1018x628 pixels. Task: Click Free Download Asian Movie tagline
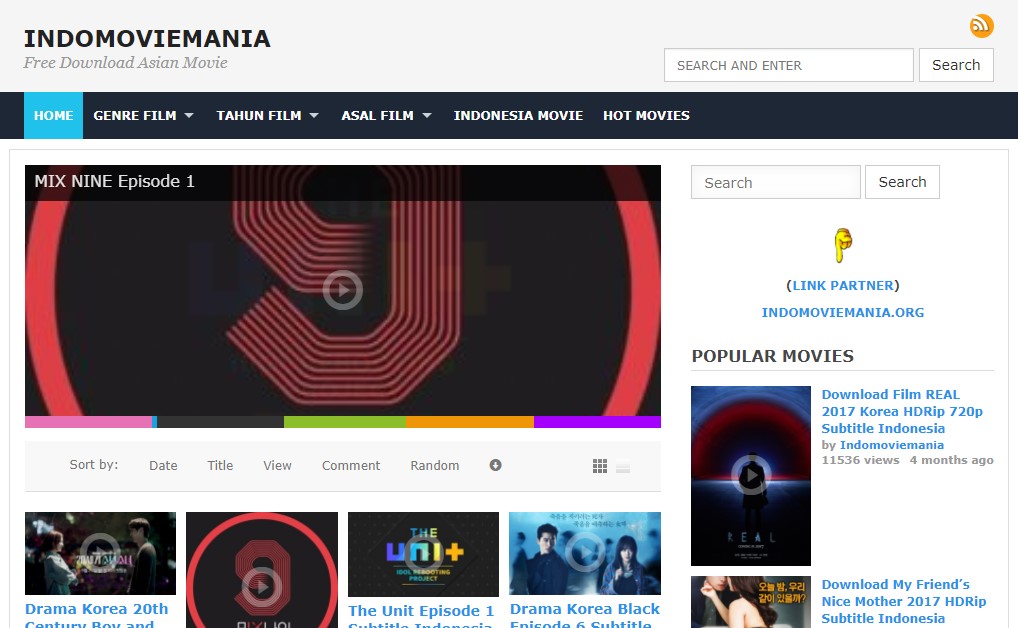(x=125, y=63)
